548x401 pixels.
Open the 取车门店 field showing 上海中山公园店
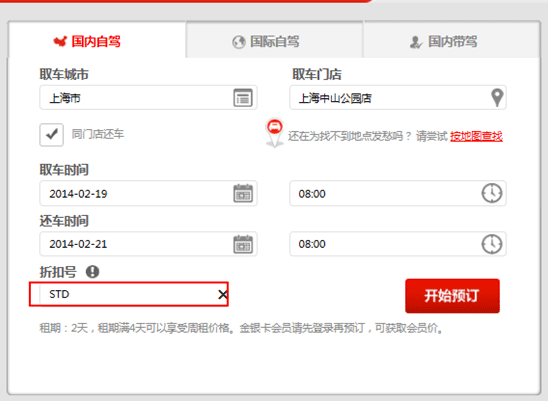tap(398, 98)
